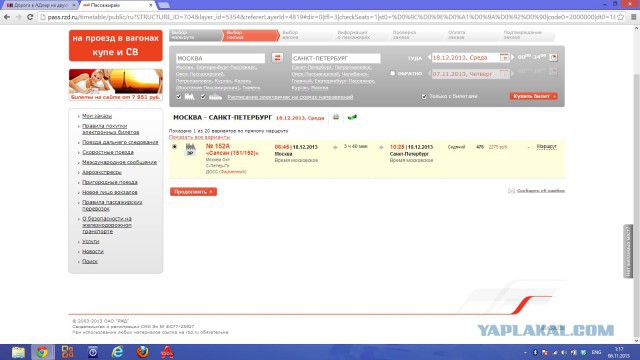Toggle the long-distance trains checkbox
640x360 pixels.
click(178, 97)
